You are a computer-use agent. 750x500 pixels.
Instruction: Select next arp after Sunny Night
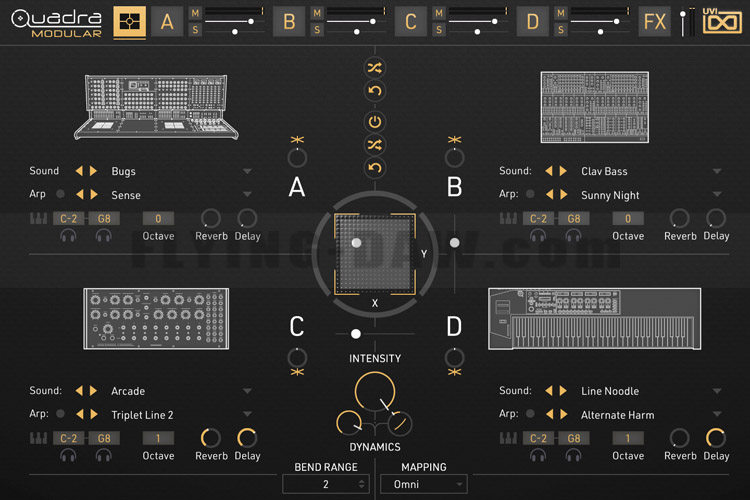tap(564, 194)
